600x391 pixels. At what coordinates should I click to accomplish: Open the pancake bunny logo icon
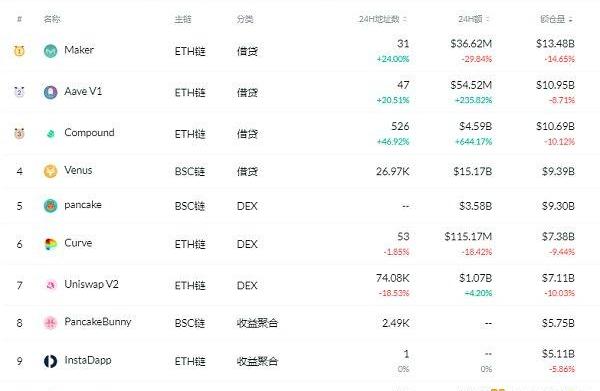point(51,206)
